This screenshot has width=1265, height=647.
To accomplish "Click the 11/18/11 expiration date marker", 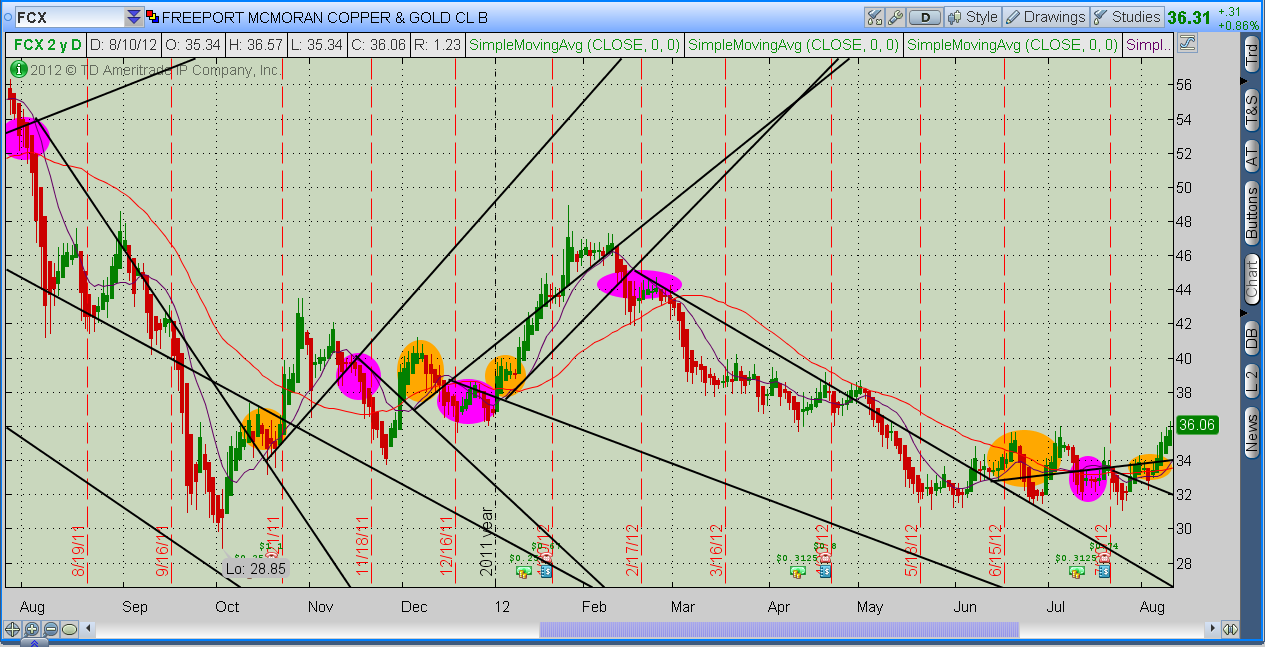I will 363,545.
